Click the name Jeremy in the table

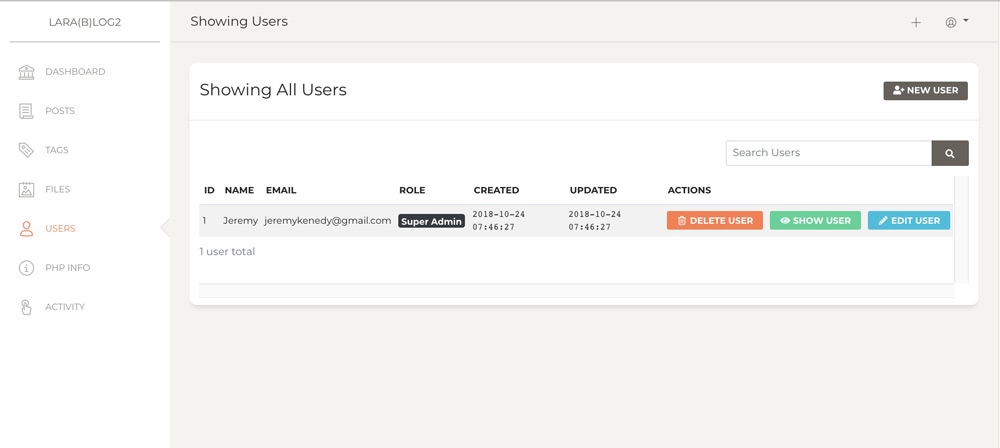tap(240, 221)
